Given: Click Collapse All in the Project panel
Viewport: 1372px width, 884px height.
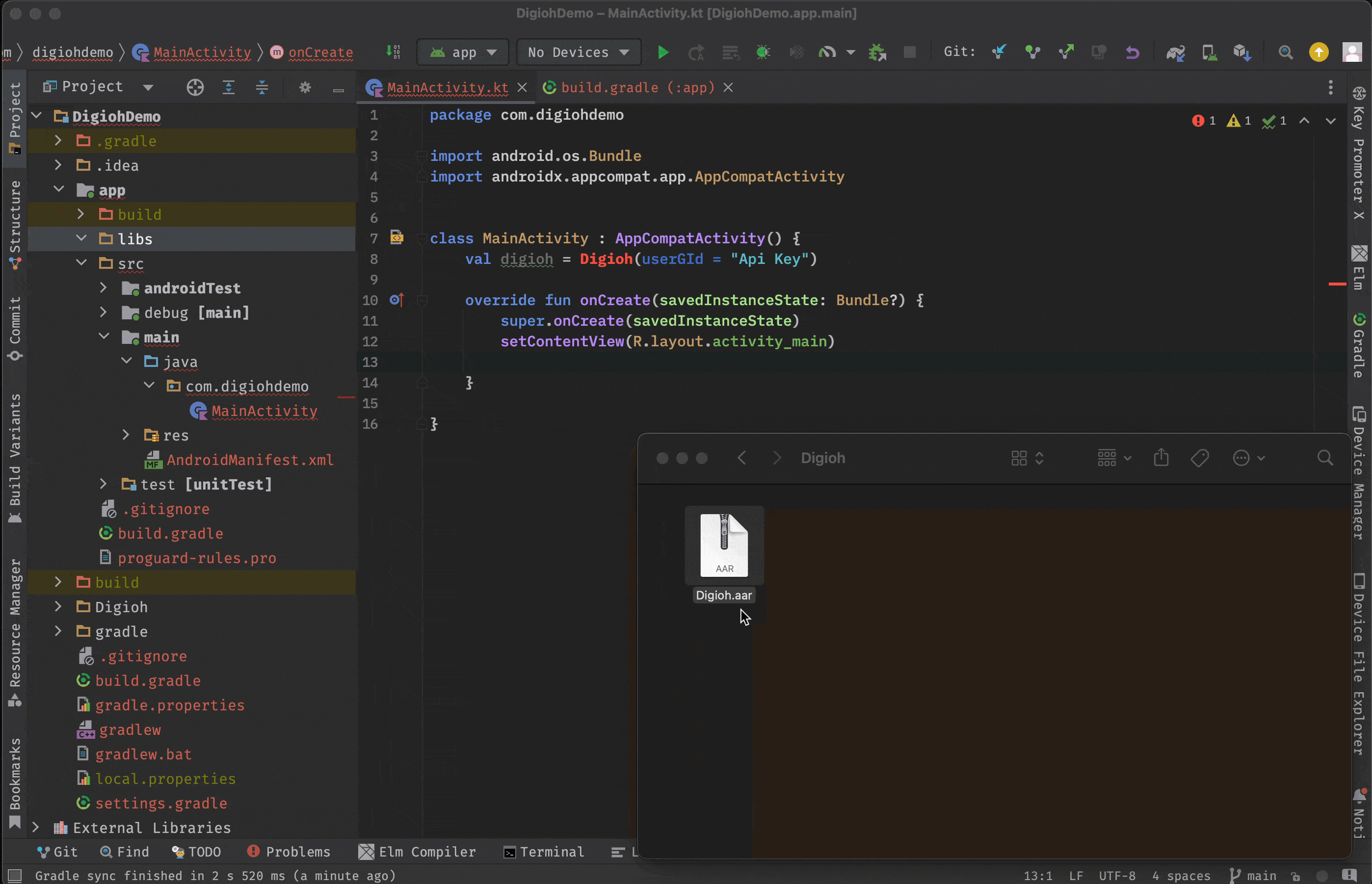Looking at the screenshot, I should click(x=262, y=87).
